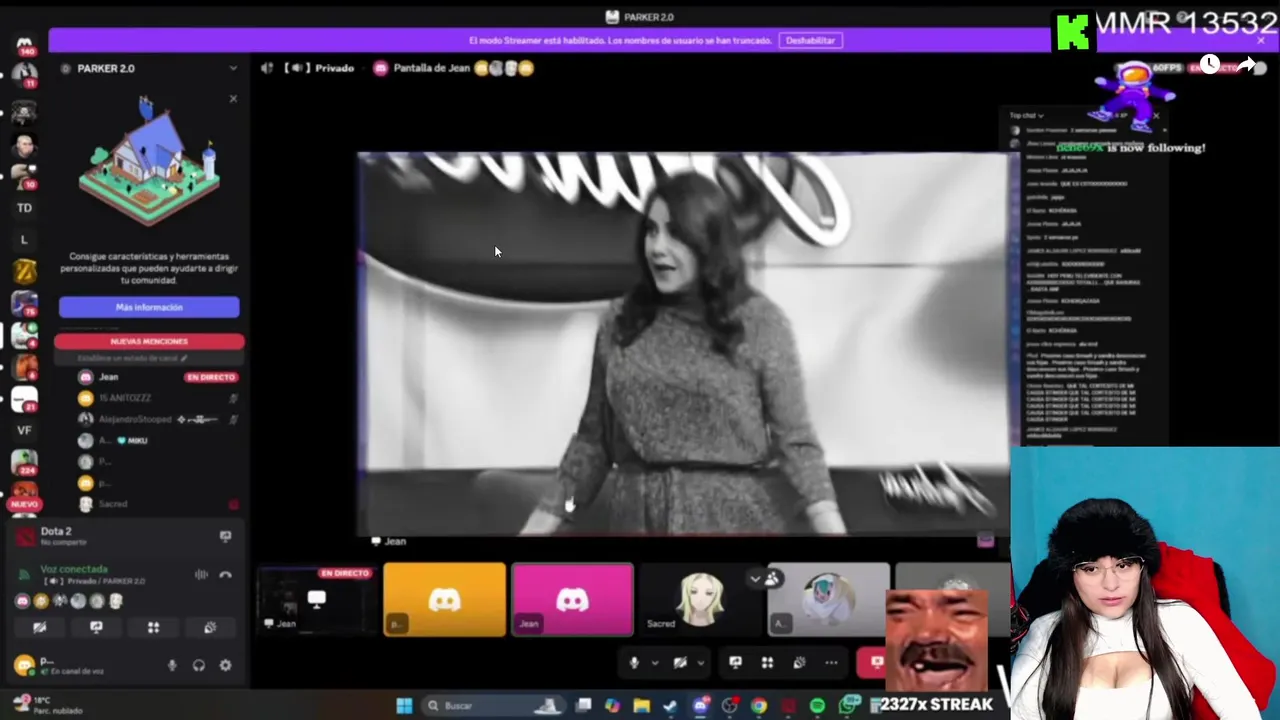
Task: Toggle microphone in call controls
Action: click(x=633, y=662)
